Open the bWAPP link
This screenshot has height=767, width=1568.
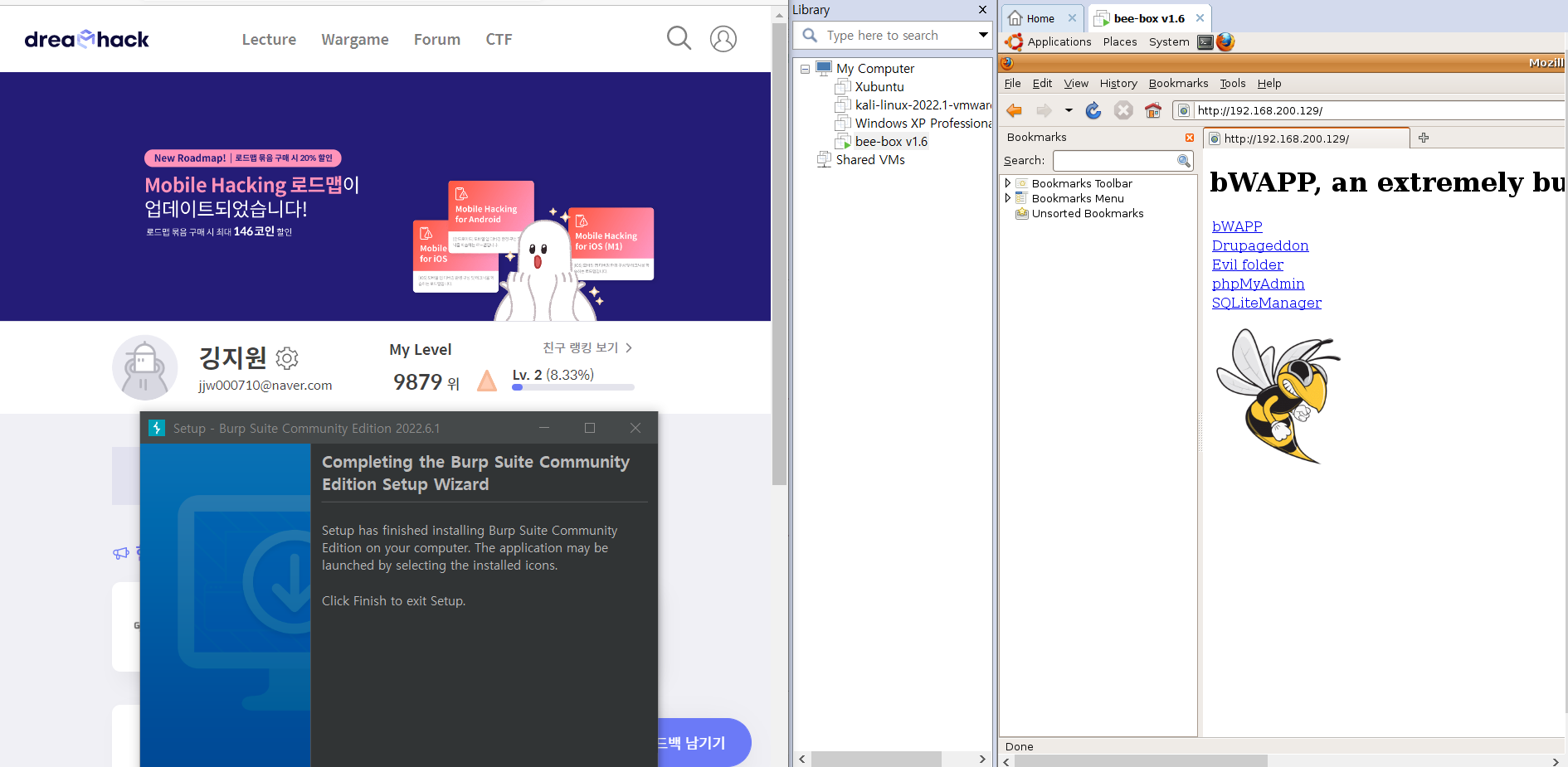tap(1237, 226)
